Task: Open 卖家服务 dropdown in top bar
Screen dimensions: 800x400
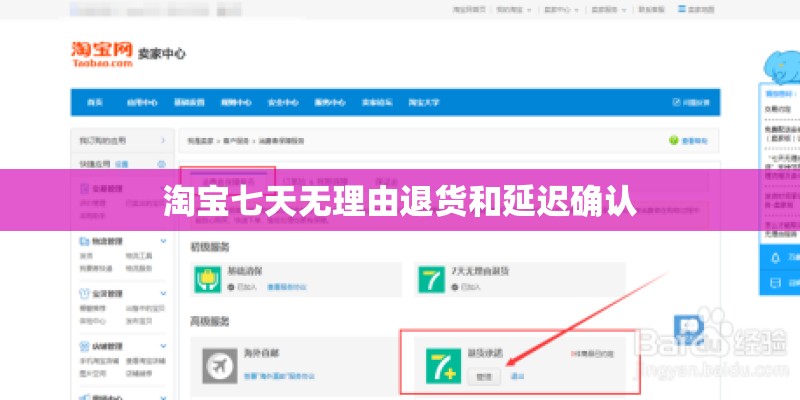Action: coord(609,9)
